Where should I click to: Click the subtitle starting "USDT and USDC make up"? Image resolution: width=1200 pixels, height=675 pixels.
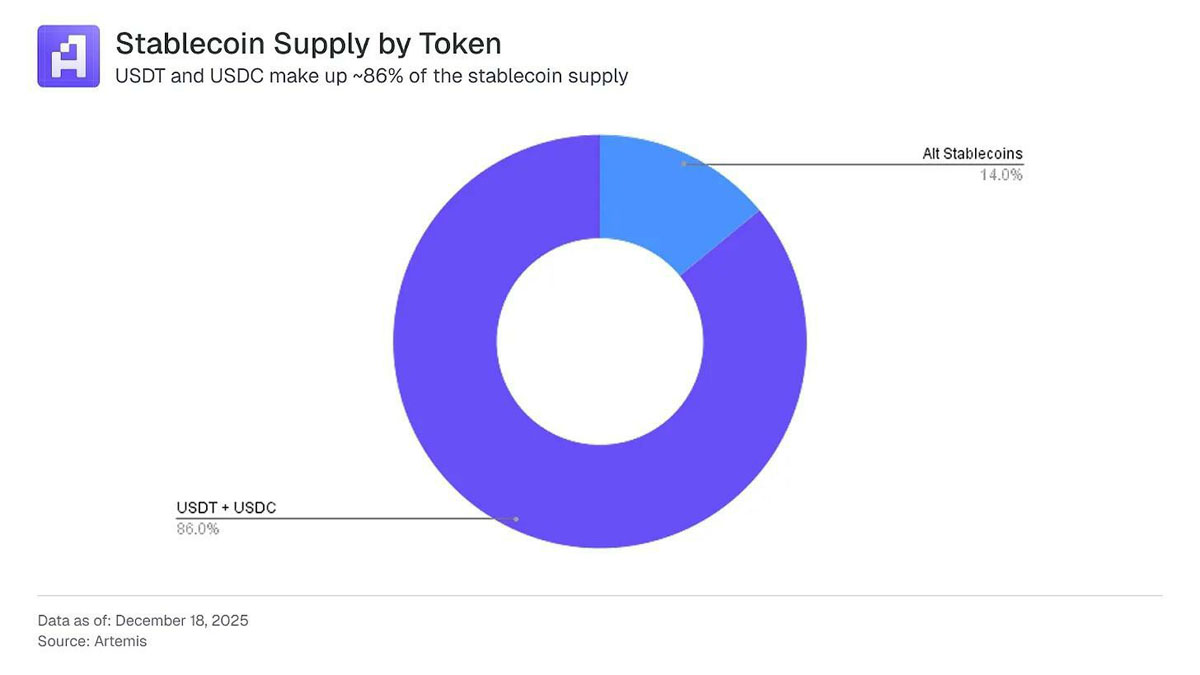tap(372, 76)
